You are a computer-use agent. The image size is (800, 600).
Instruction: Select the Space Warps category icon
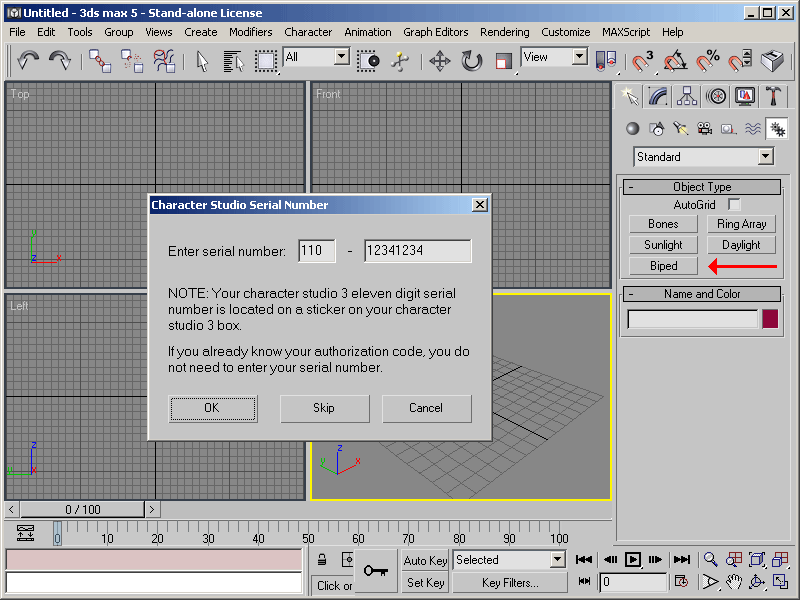(x=753, y=129)
